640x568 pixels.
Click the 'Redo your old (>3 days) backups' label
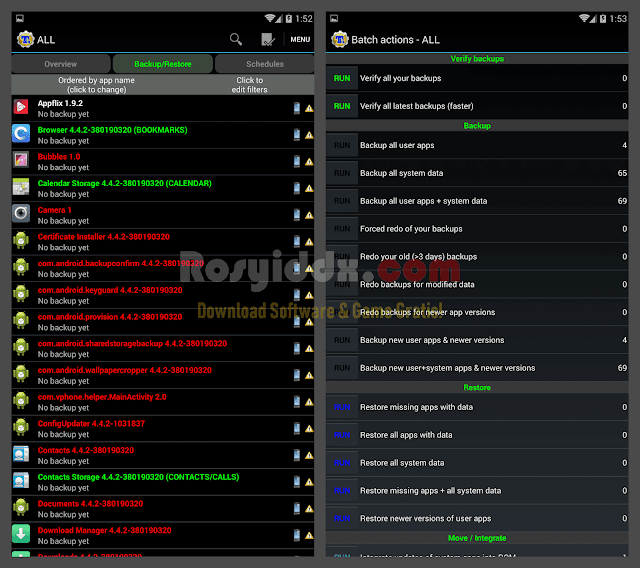pyautogui.click(x=418, y=257)
